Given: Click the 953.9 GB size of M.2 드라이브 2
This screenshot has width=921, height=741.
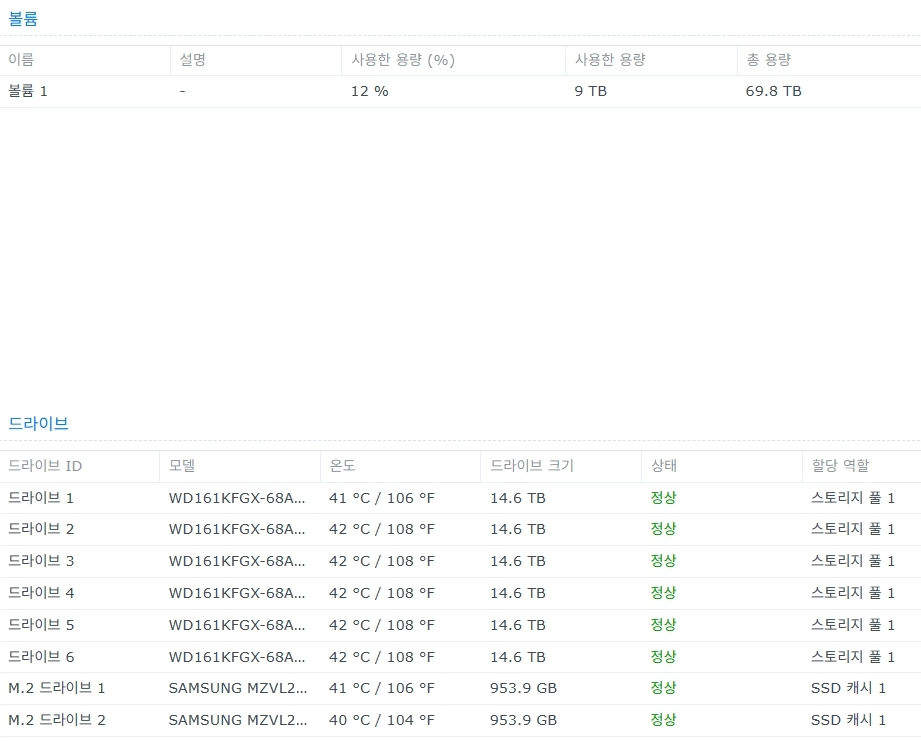Looking at the screenshot, I should (x=523, y=720).
